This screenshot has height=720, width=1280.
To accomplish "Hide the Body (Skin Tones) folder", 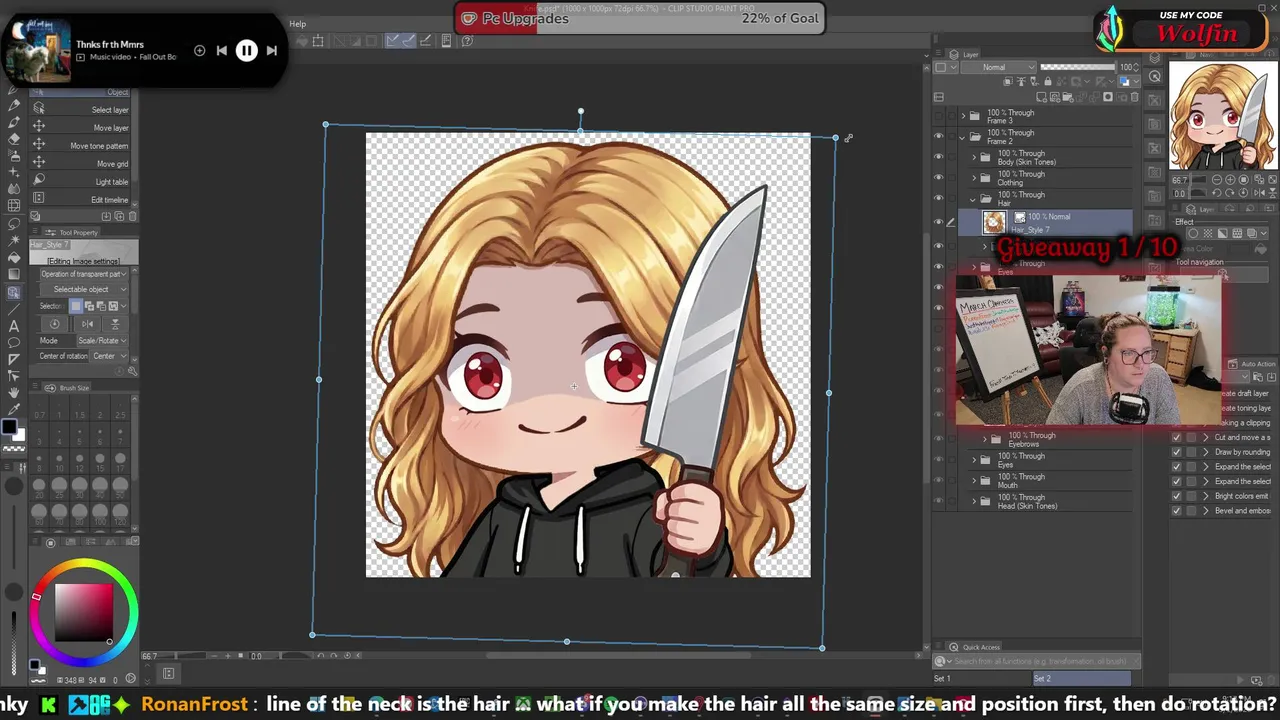I will pyautogui.click(x=938, y=158).
